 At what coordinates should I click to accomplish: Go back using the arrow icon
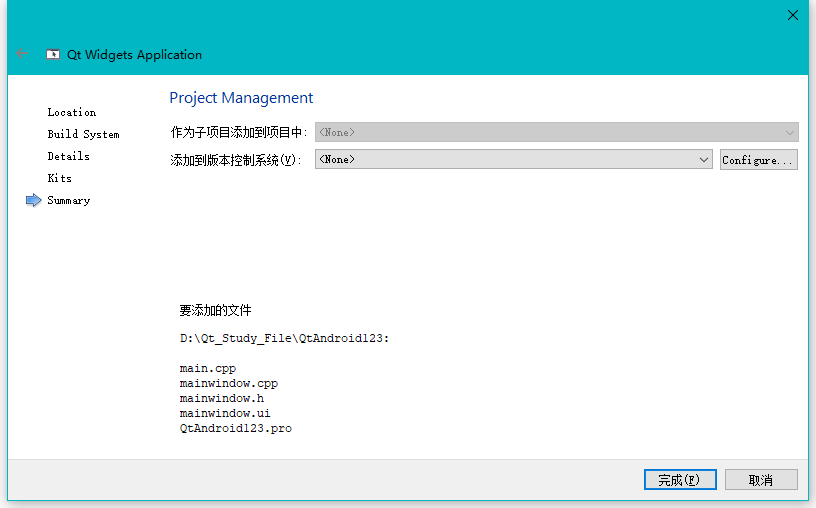pos(22,53)
